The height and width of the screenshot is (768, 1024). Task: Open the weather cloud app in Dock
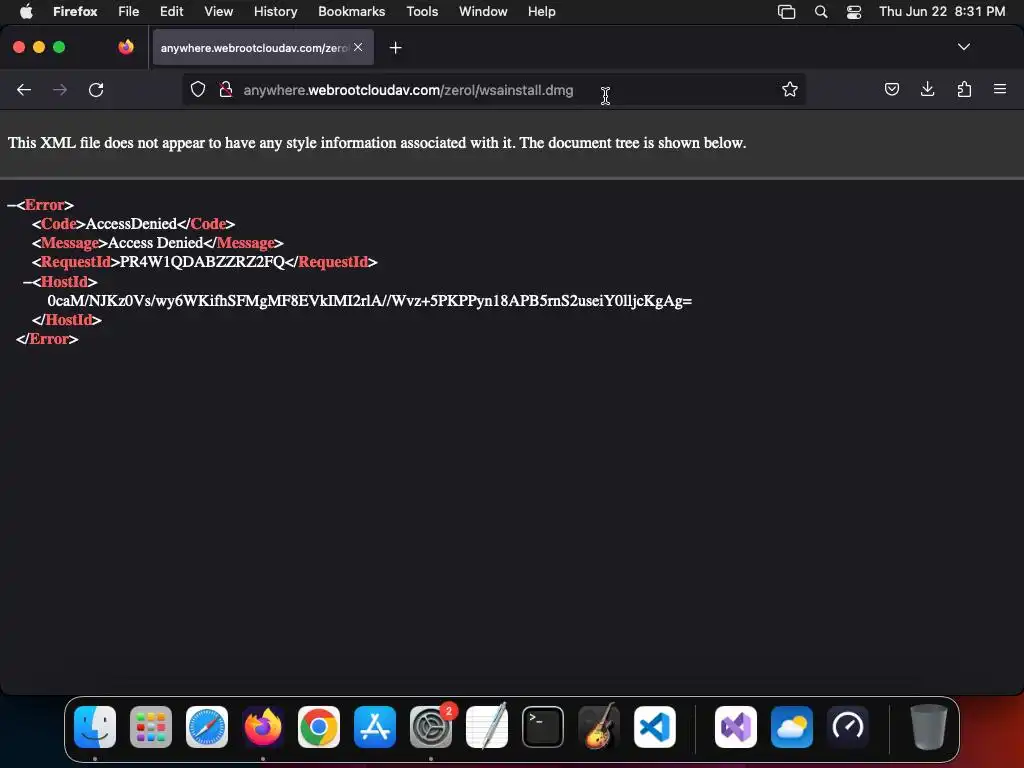tap(792, 727)
